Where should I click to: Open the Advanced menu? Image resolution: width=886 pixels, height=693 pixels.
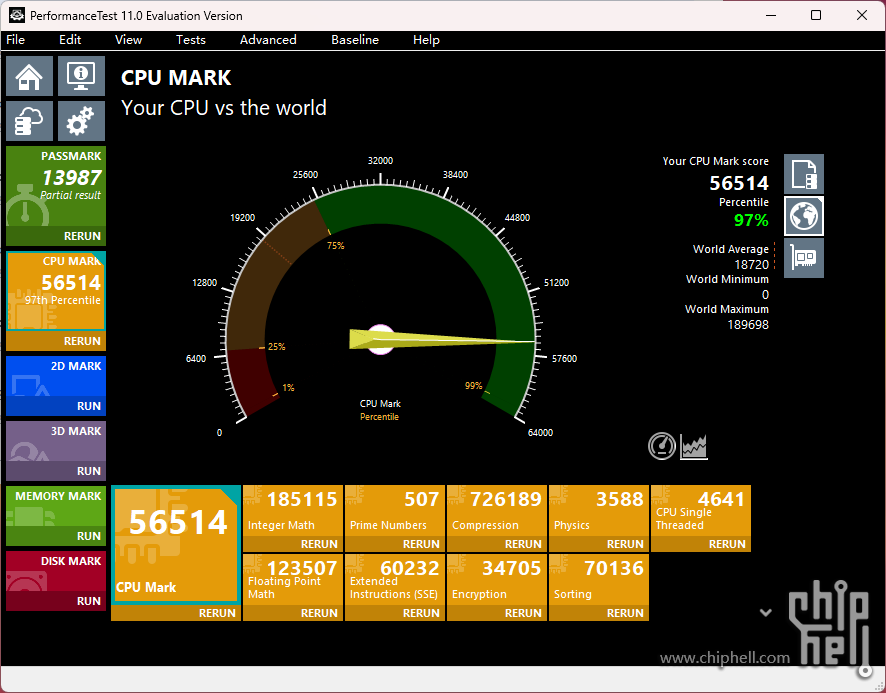click(268, 40)
